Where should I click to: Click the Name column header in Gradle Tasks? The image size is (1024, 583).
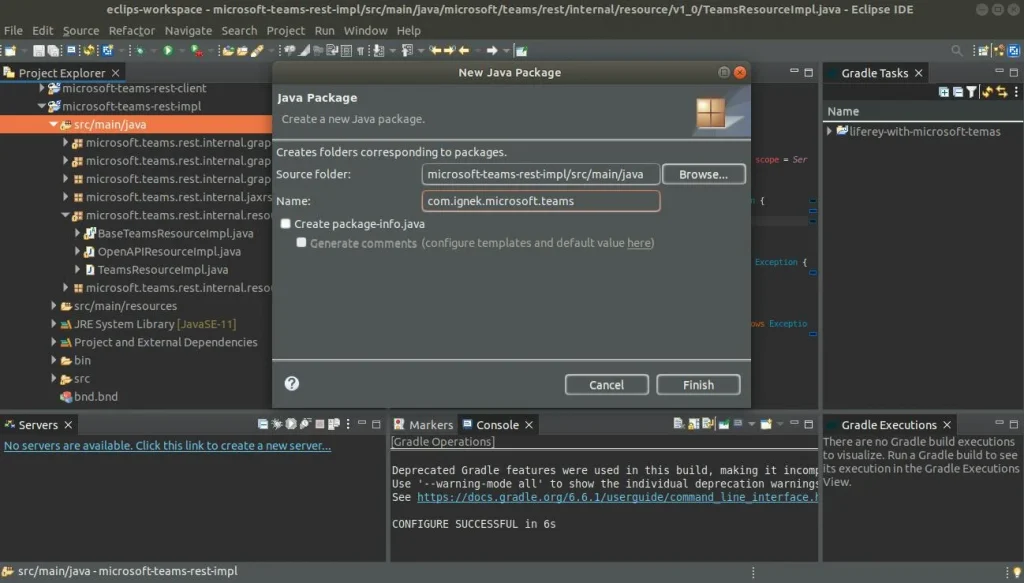pyautogui.click(x=843, y=111)
